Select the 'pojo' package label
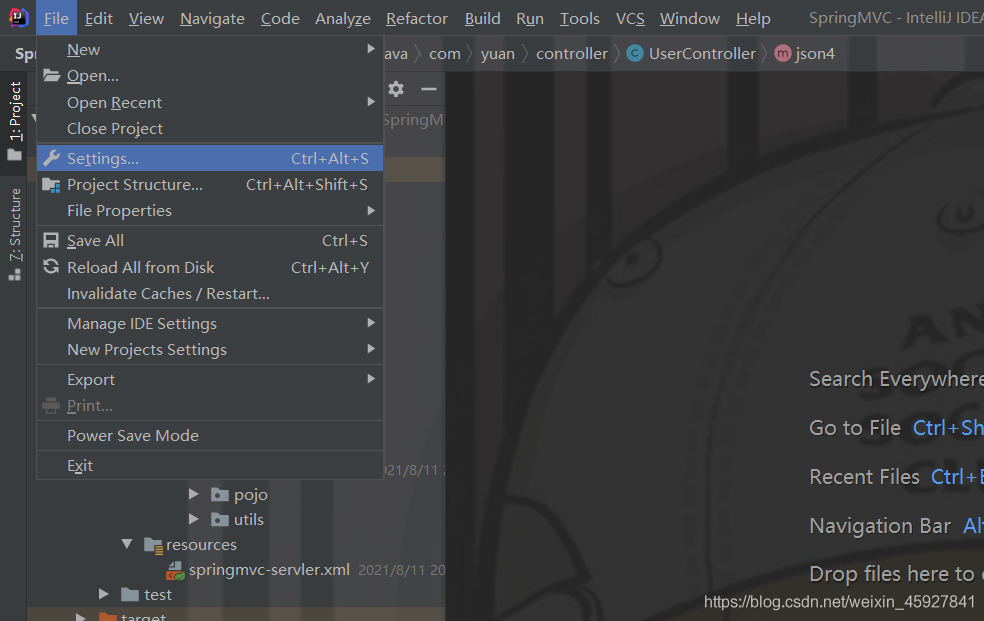 coord(251,495)
